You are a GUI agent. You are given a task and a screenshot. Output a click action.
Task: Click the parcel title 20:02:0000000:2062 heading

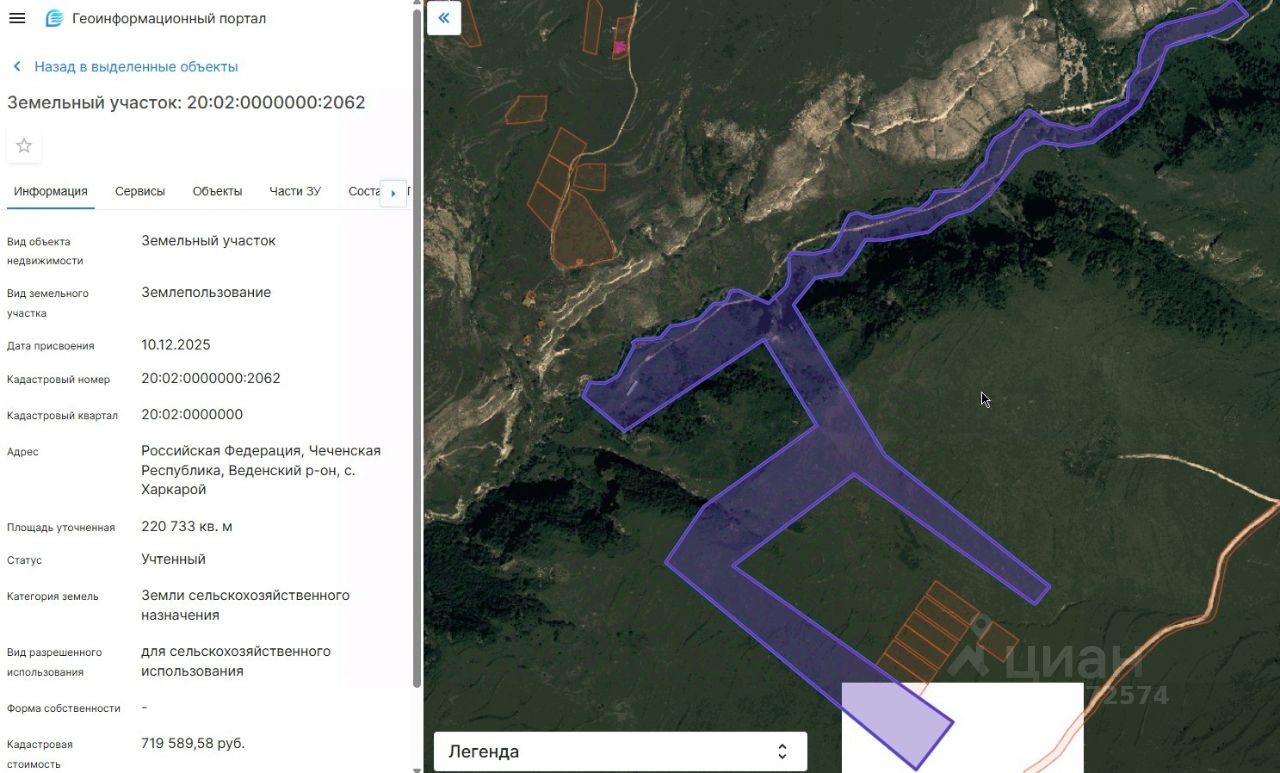(186, 103)
